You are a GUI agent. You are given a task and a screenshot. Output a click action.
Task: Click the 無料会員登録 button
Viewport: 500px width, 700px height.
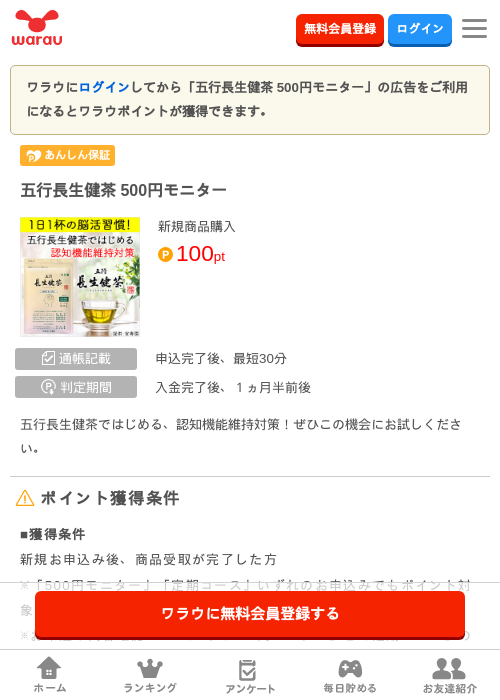pyautogui.click(x=340, y=29)
